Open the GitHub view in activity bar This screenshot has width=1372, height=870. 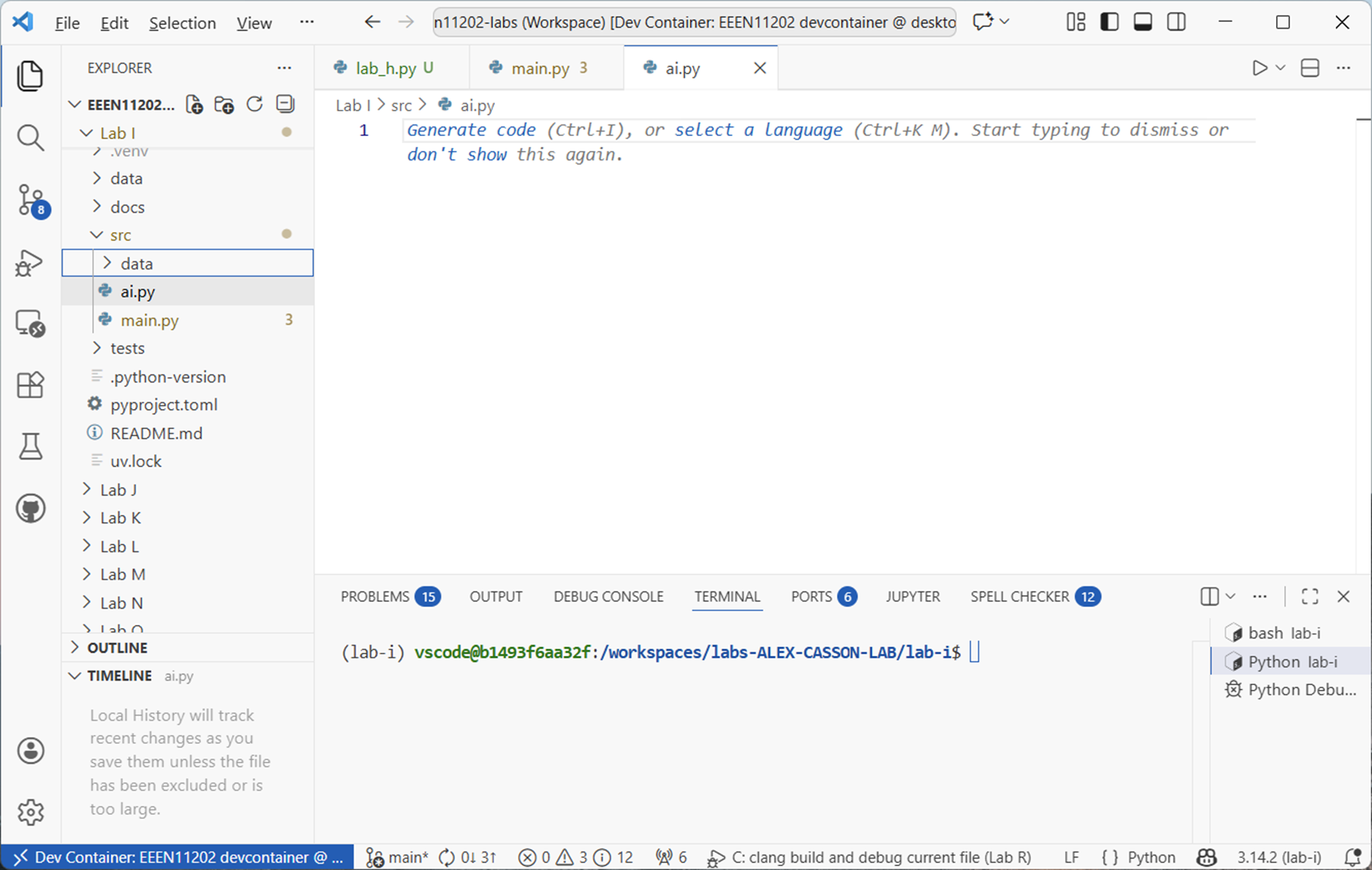pos(30,509)
